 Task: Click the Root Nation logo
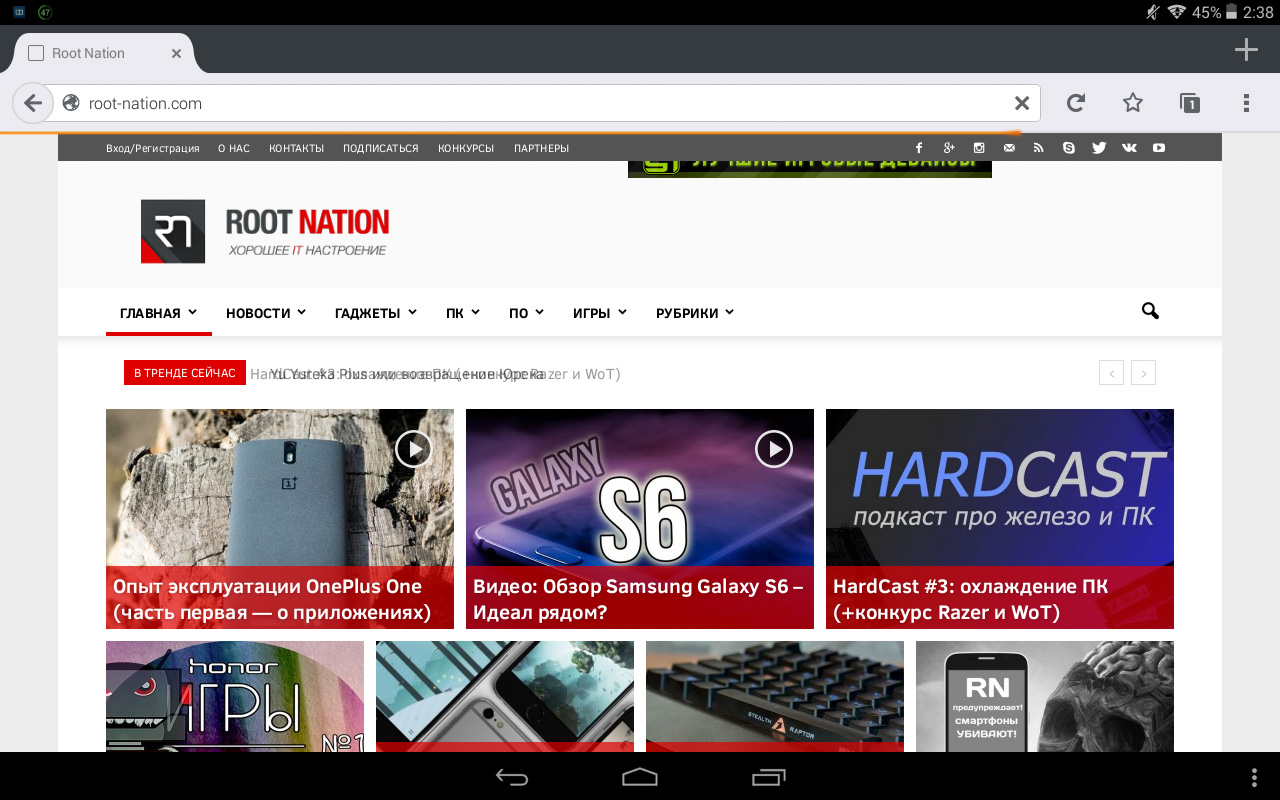(x=265, y=231)
